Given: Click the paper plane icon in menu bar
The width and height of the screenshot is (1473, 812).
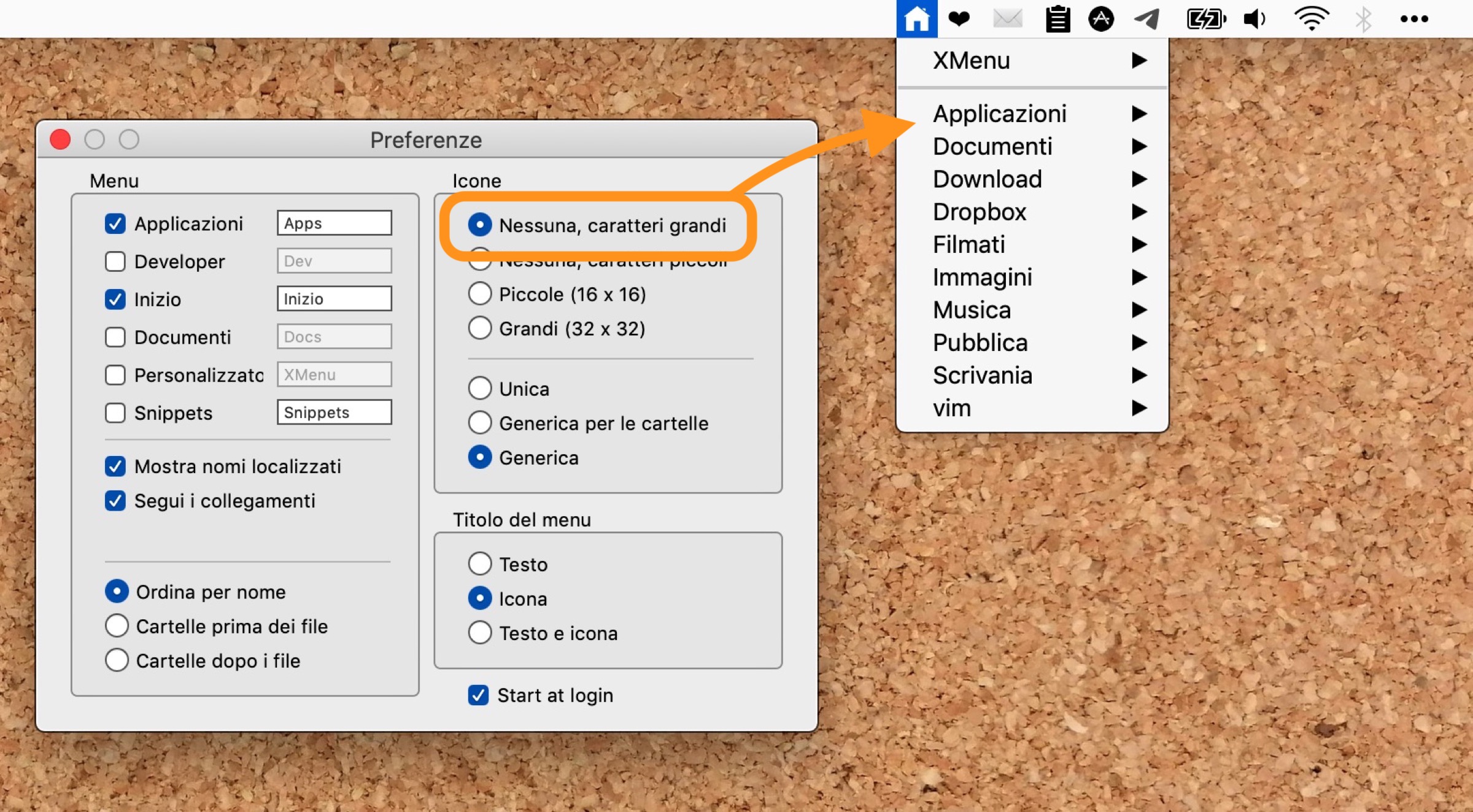Looking at the screenshot, I should pos(1146,19).
